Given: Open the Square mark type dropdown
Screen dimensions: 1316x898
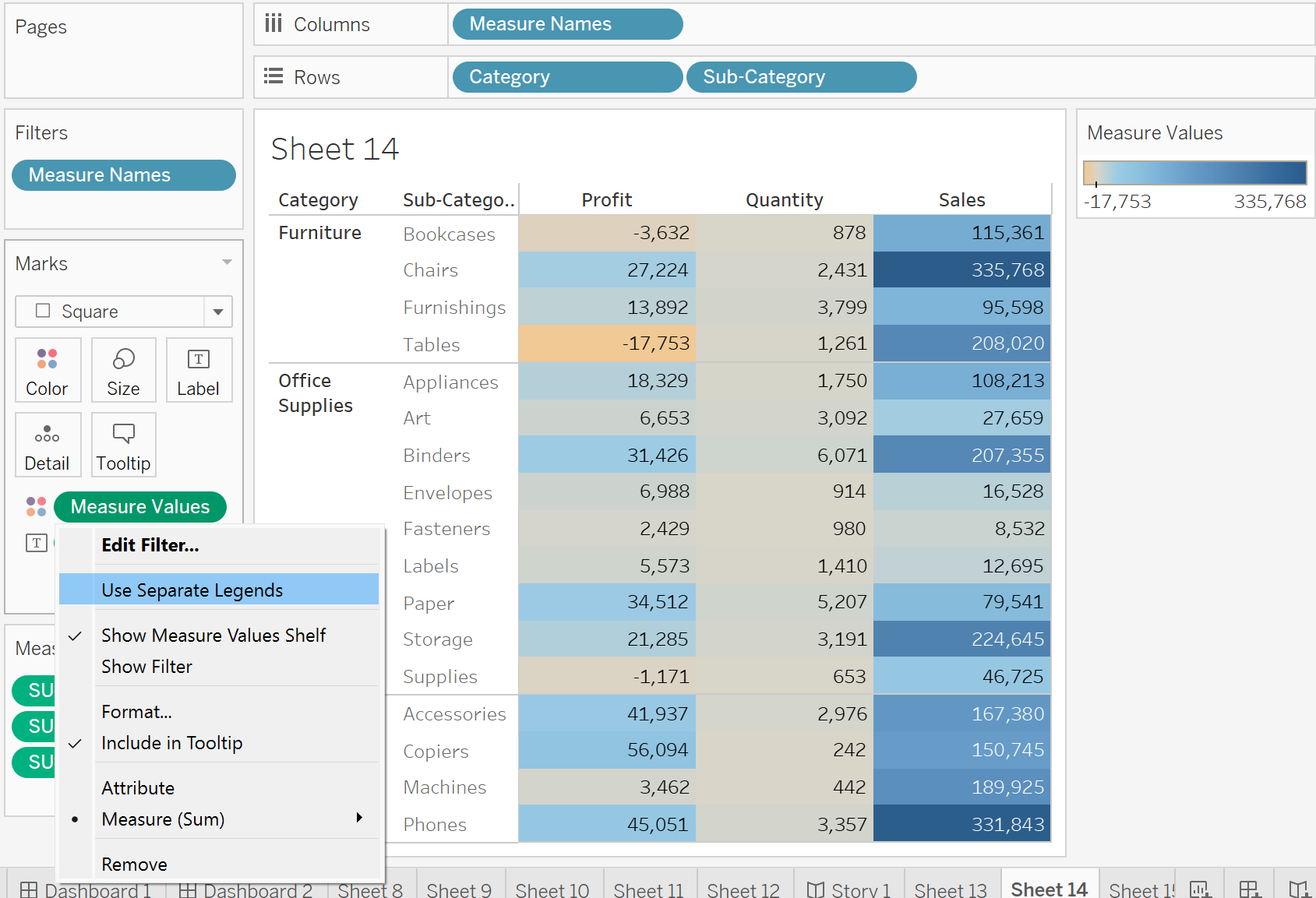Looking at the screenshot, I should (218, 312).
